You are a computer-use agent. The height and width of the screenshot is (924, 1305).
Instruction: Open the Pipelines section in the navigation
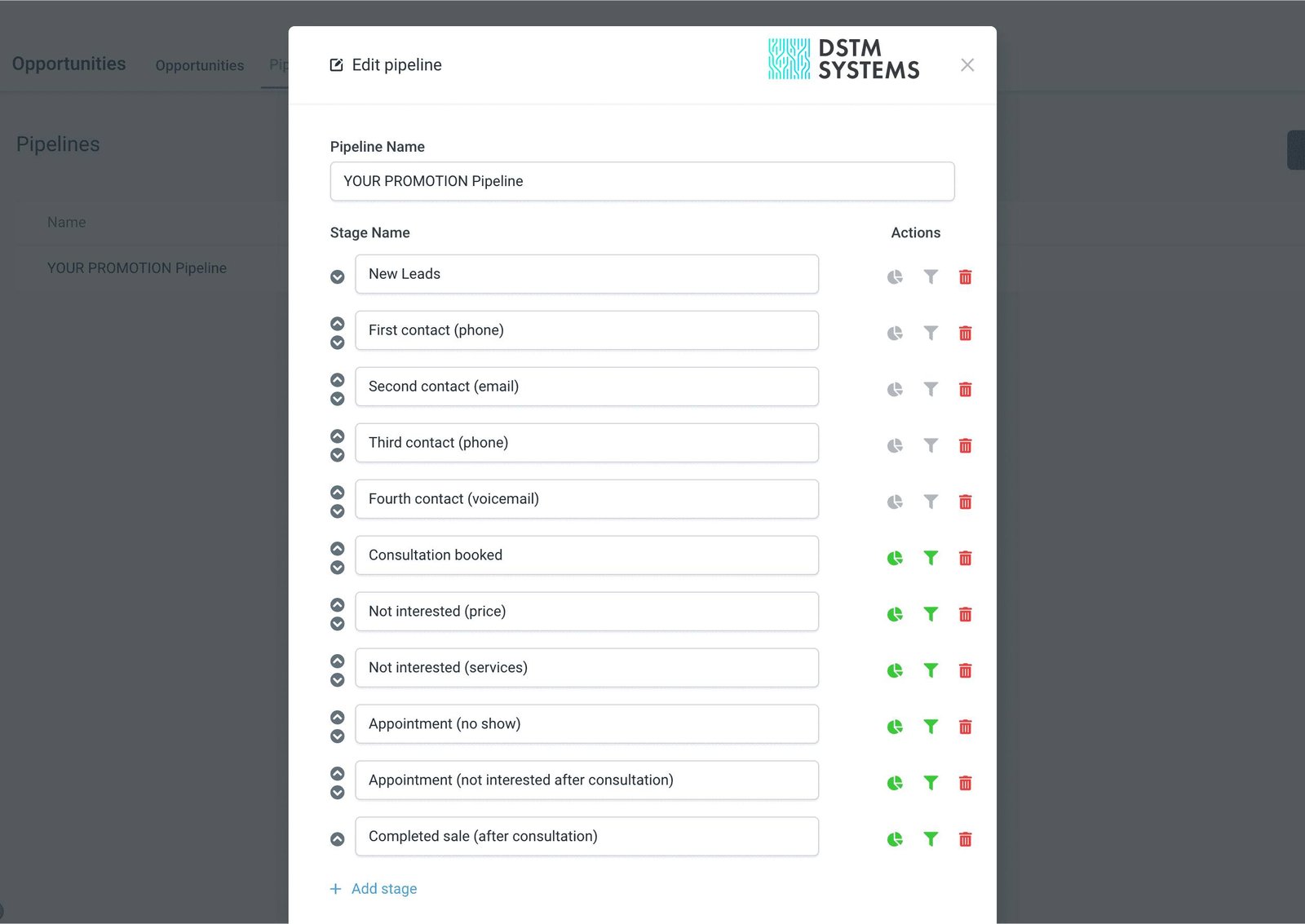click(x=280, y=65)
